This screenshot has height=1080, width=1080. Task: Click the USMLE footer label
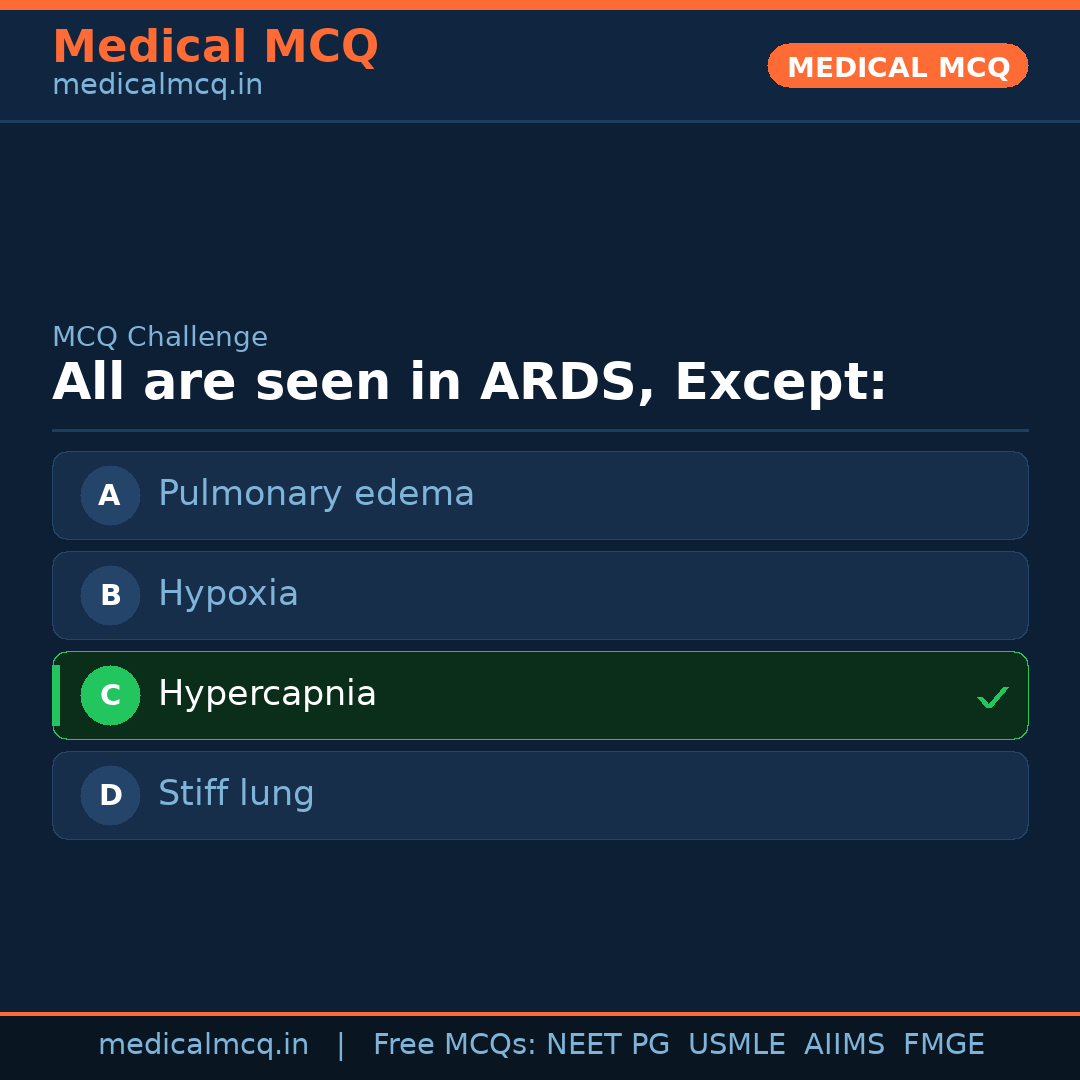tap(736, 1045)
